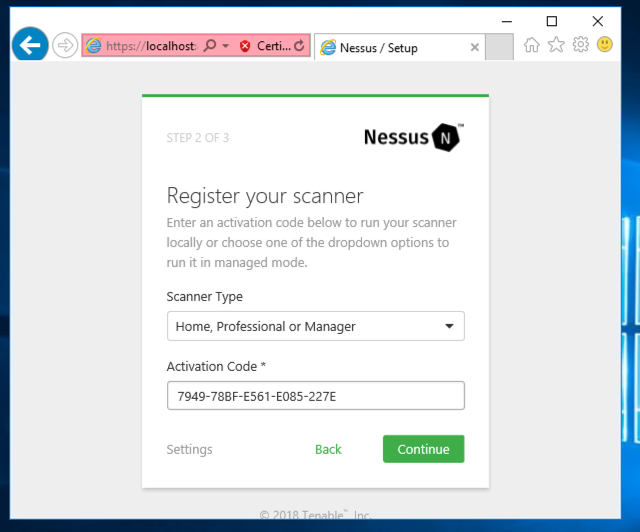
Task: Click the Nessus logo
Action: [413, 137]
